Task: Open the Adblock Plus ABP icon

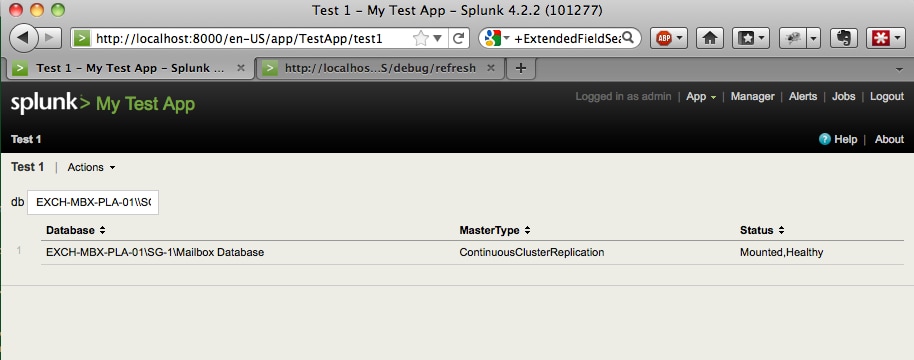Action: [663, 39]
